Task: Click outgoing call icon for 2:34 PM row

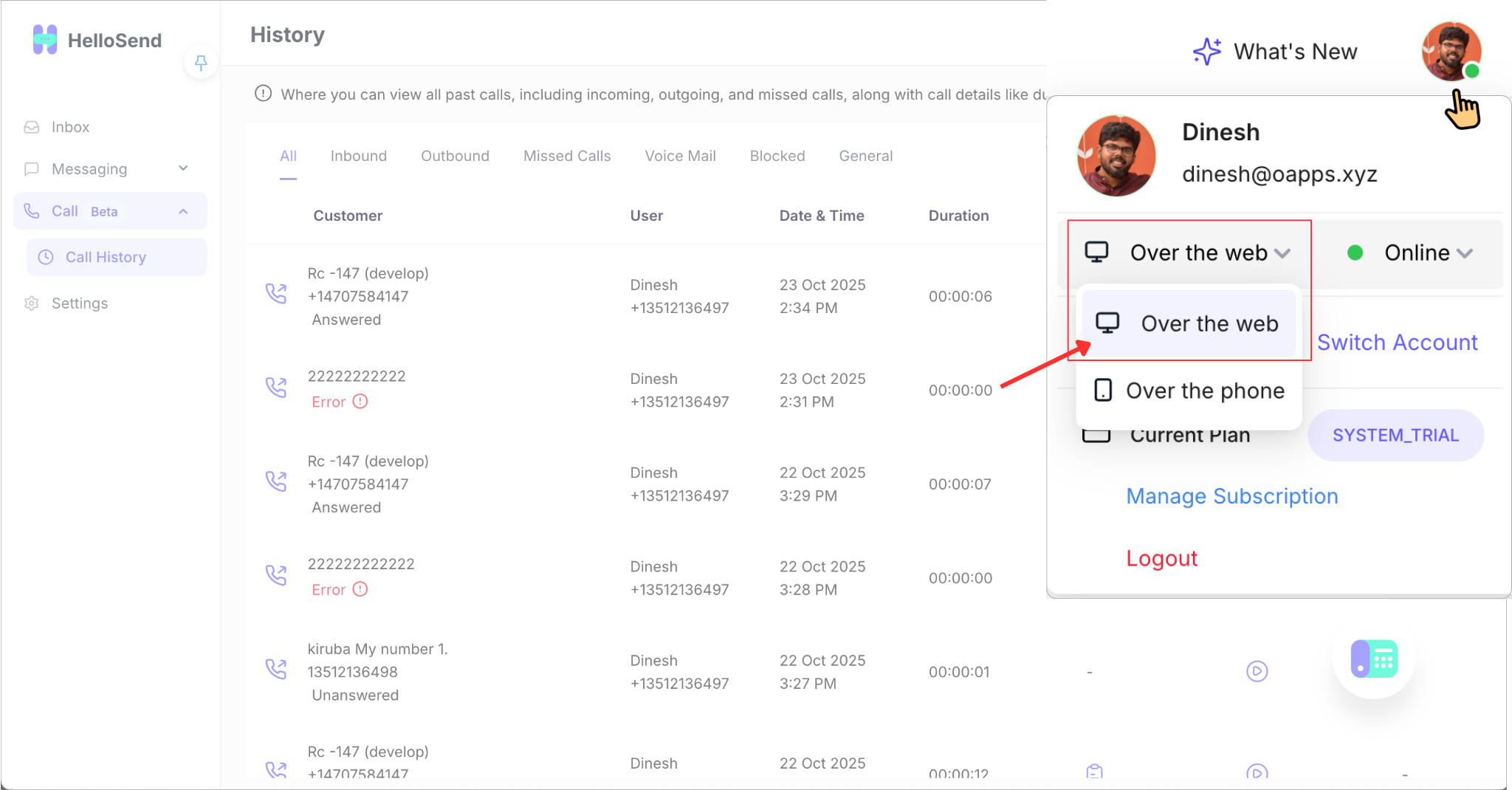Action: click(276, 293)
